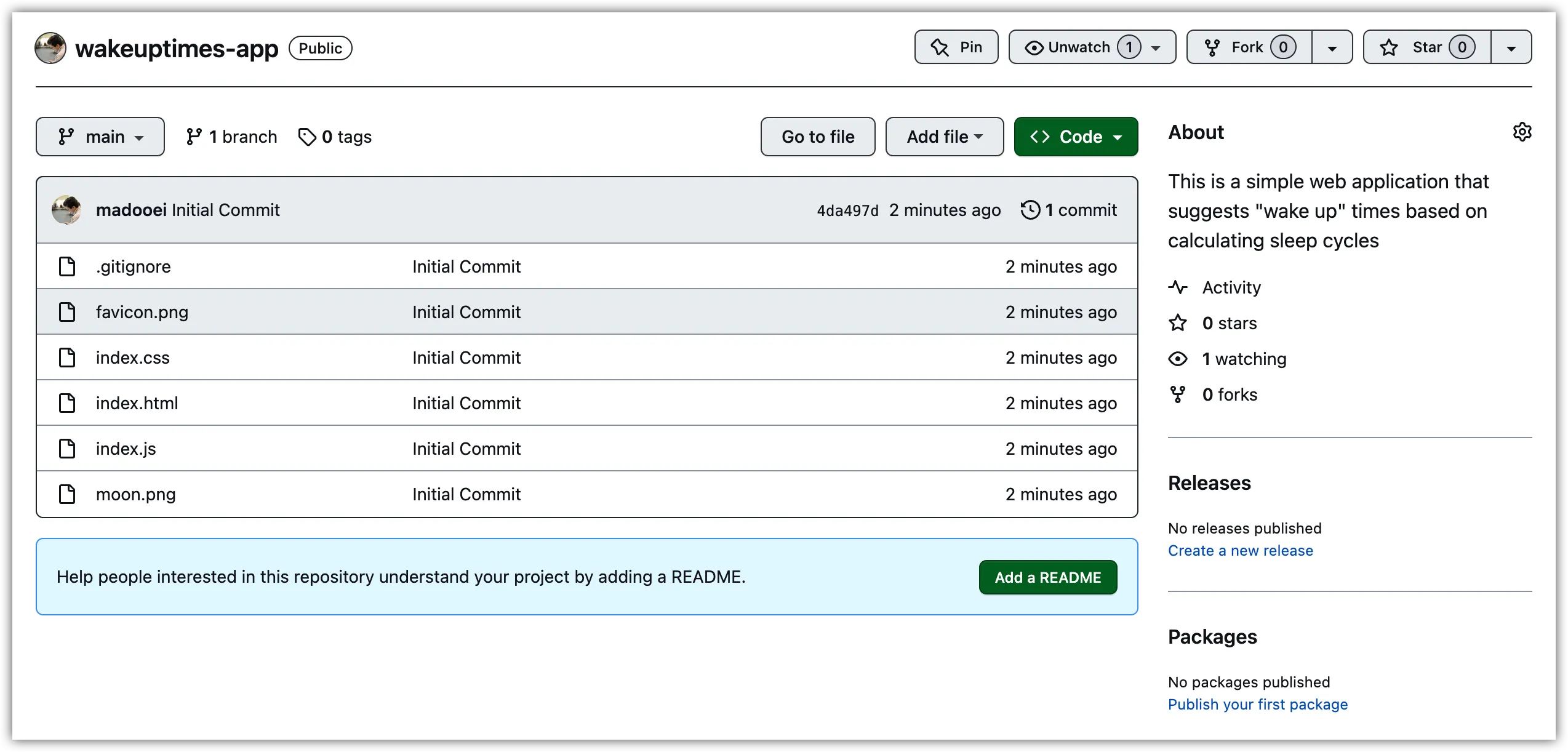Open the index.html file
1568x752 pixels.
137,403
